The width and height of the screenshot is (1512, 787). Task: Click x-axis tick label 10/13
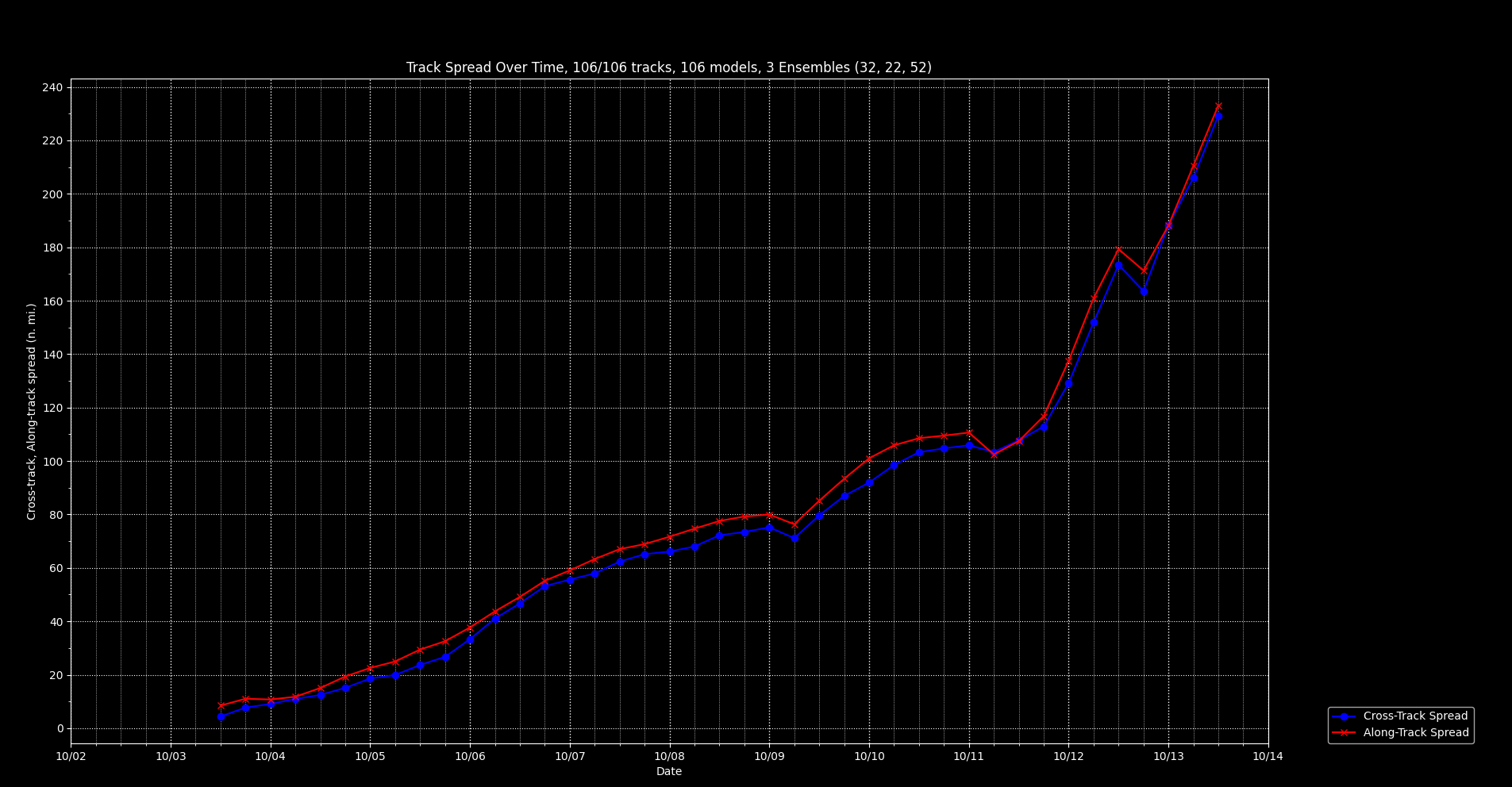tap(1168, 757)
